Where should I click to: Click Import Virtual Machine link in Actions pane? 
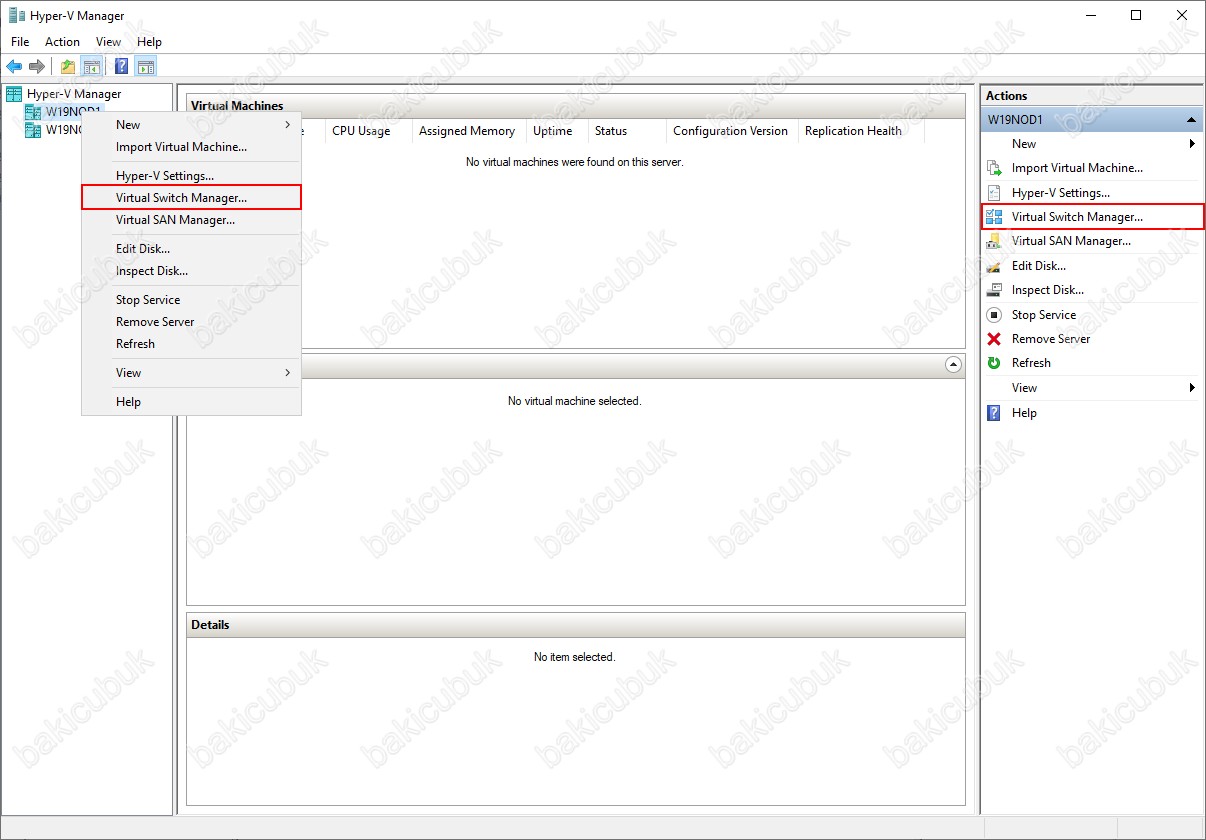coord(1077,168)
